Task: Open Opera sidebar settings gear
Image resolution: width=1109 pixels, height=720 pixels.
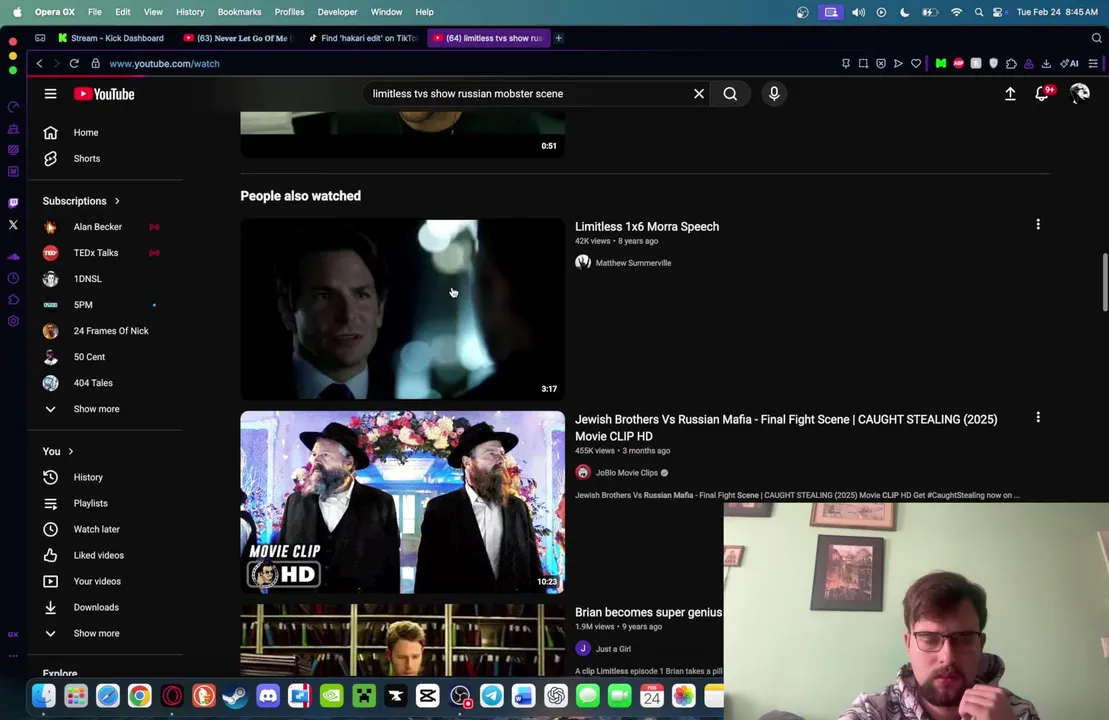Action: click(13, 321)
